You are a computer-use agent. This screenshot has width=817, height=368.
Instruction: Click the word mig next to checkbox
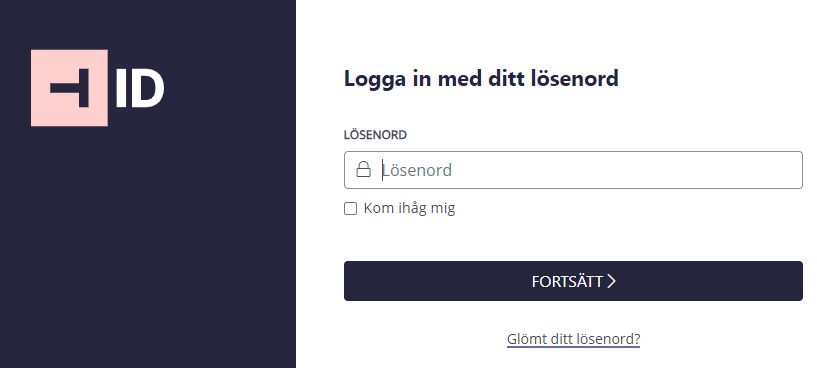click(442, 209)
